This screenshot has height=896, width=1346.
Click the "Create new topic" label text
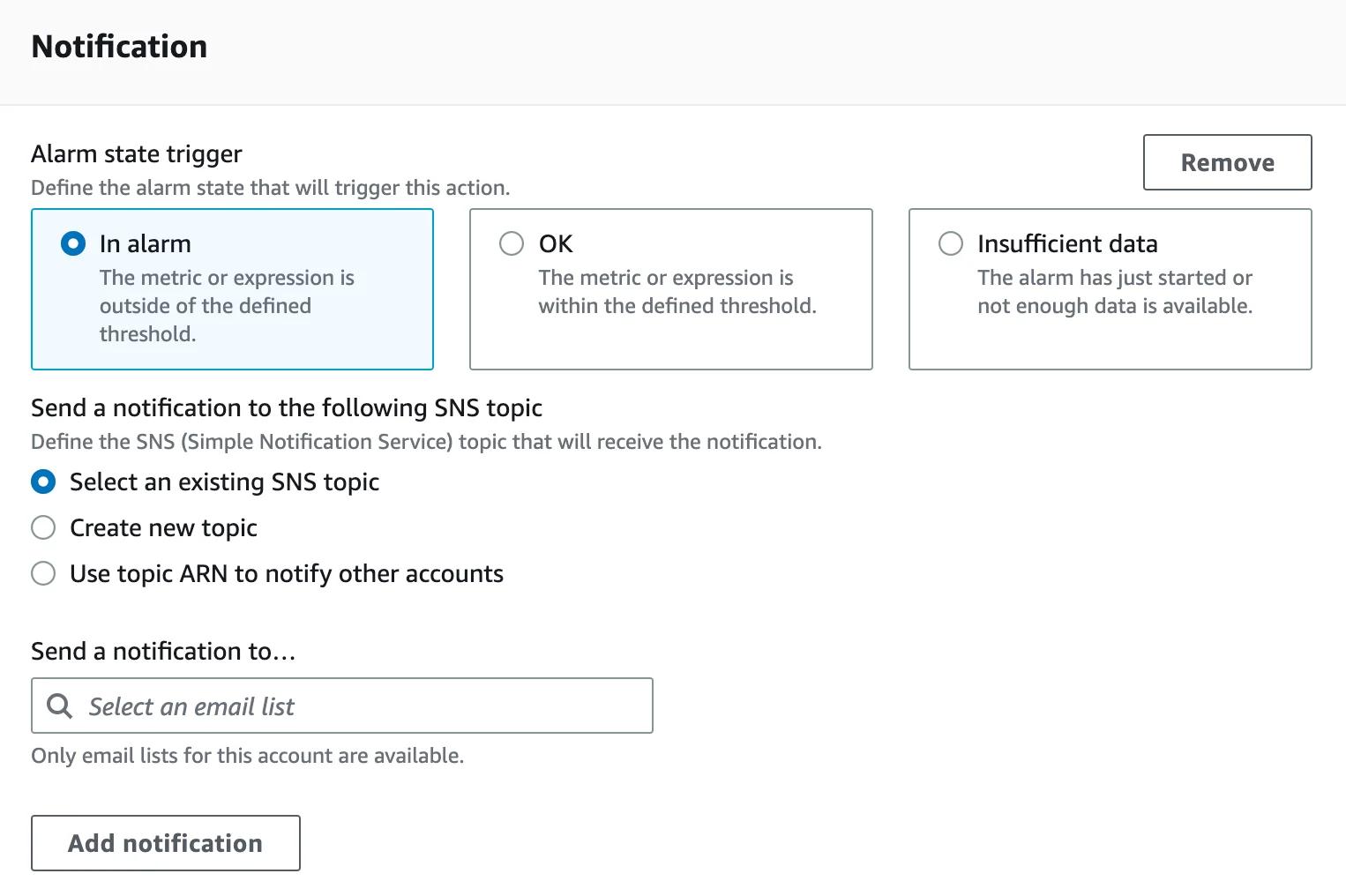pos(162,527)
